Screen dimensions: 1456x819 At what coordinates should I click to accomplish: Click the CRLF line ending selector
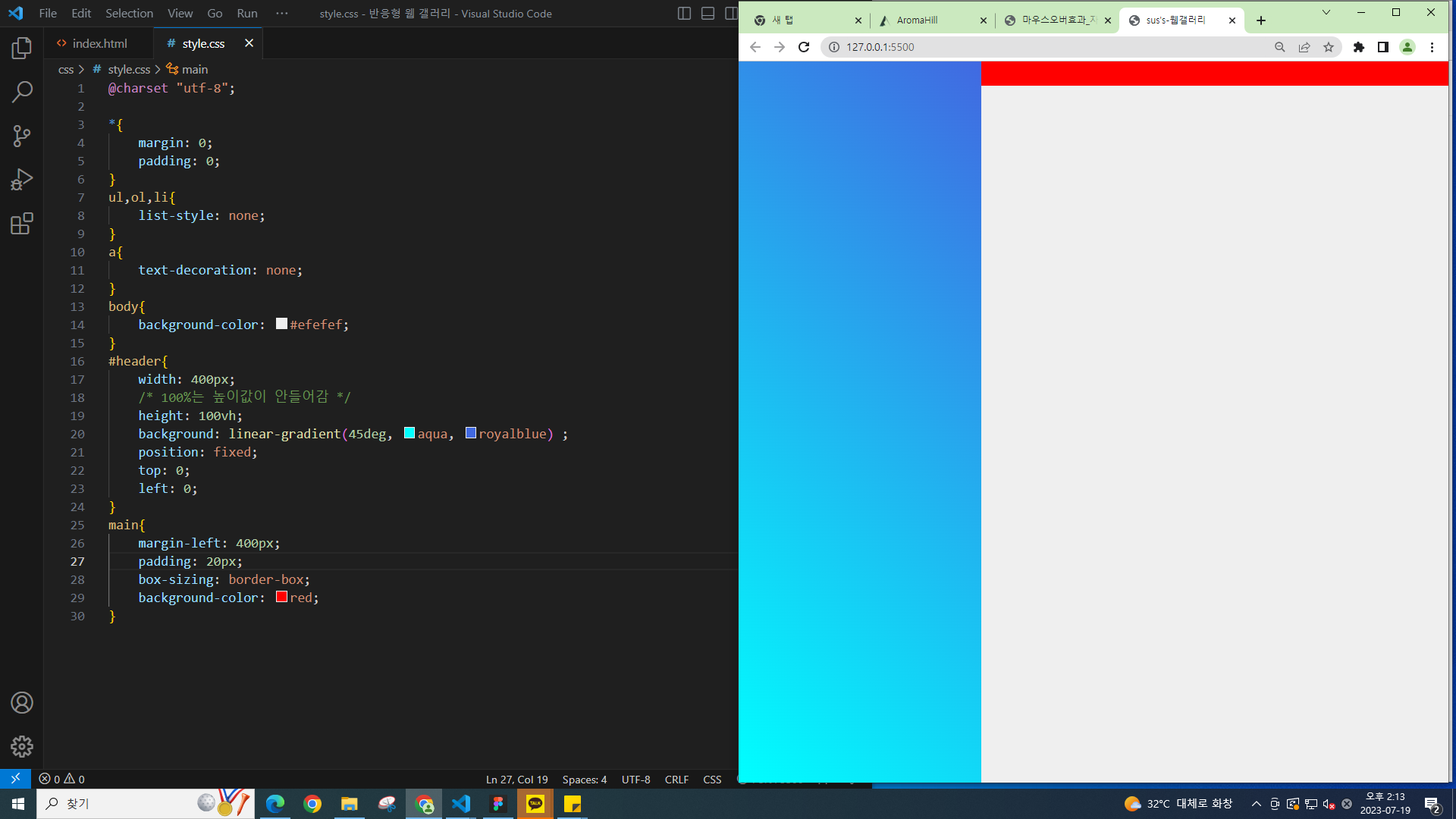click(676, 780)
